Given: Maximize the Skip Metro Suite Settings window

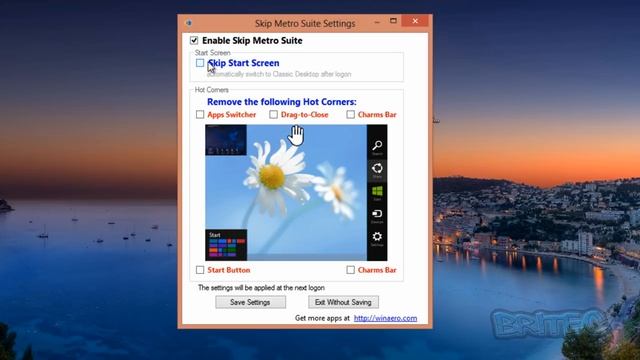Looking at the screenshot, I should click(393, 21).
